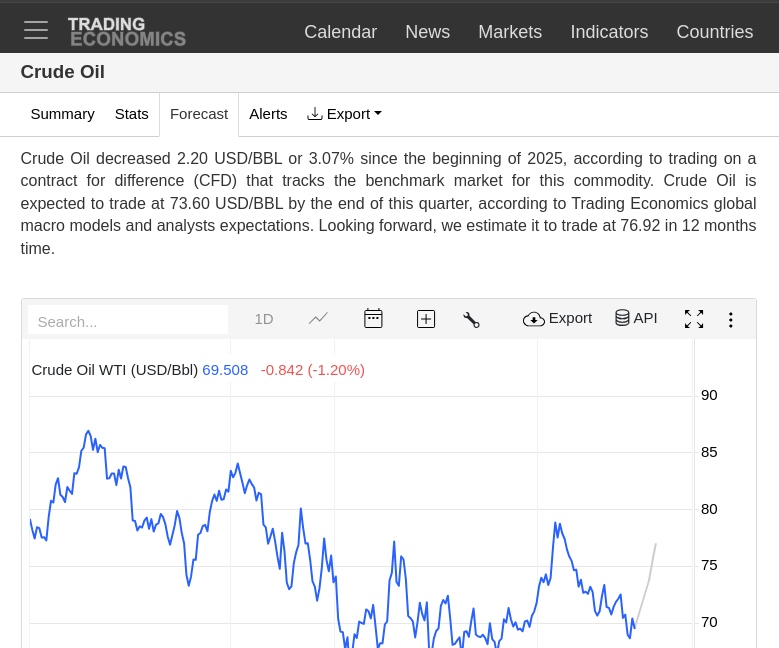Click the cloud Export button in chart toolbar
Image resolution: width=779 pixels, height=648 pixels.
(x=558, y=318)
